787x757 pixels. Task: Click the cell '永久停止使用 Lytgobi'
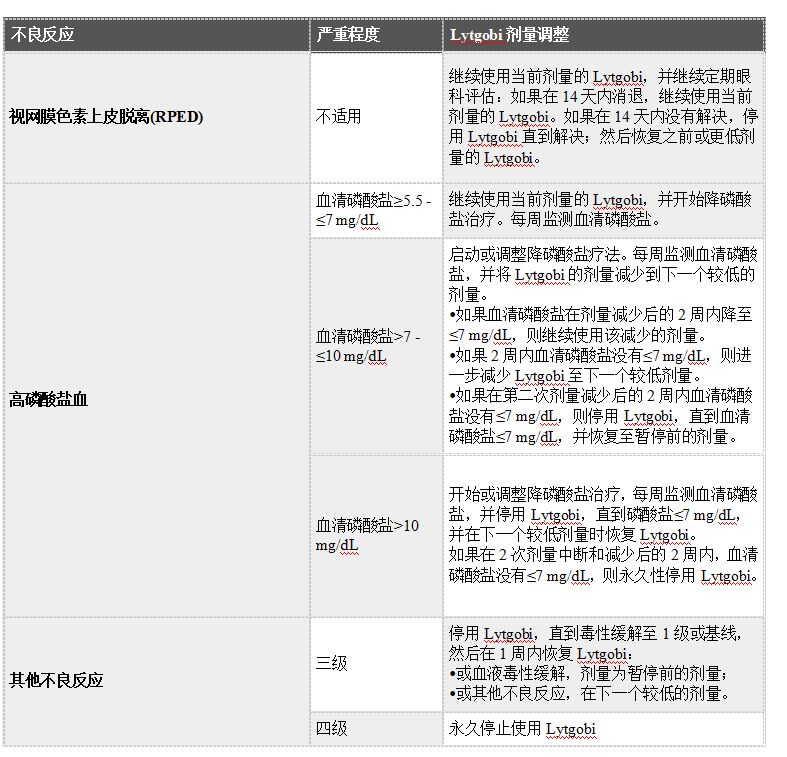pos(603,729)
